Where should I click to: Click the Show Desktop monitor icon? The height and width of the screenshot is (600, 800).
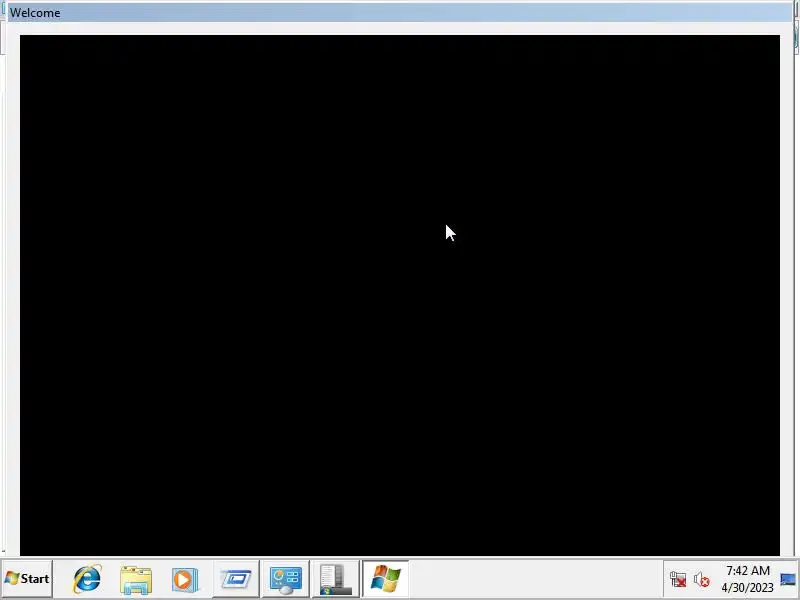[788, 579]
